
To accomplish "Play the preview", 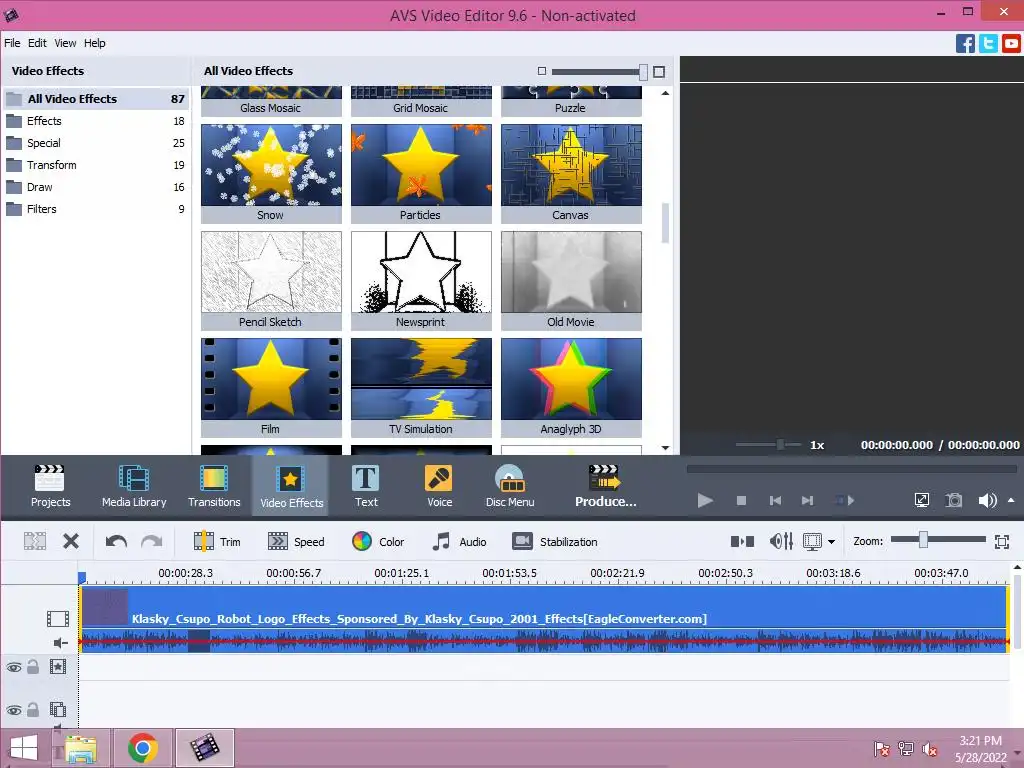I will 705,500.
